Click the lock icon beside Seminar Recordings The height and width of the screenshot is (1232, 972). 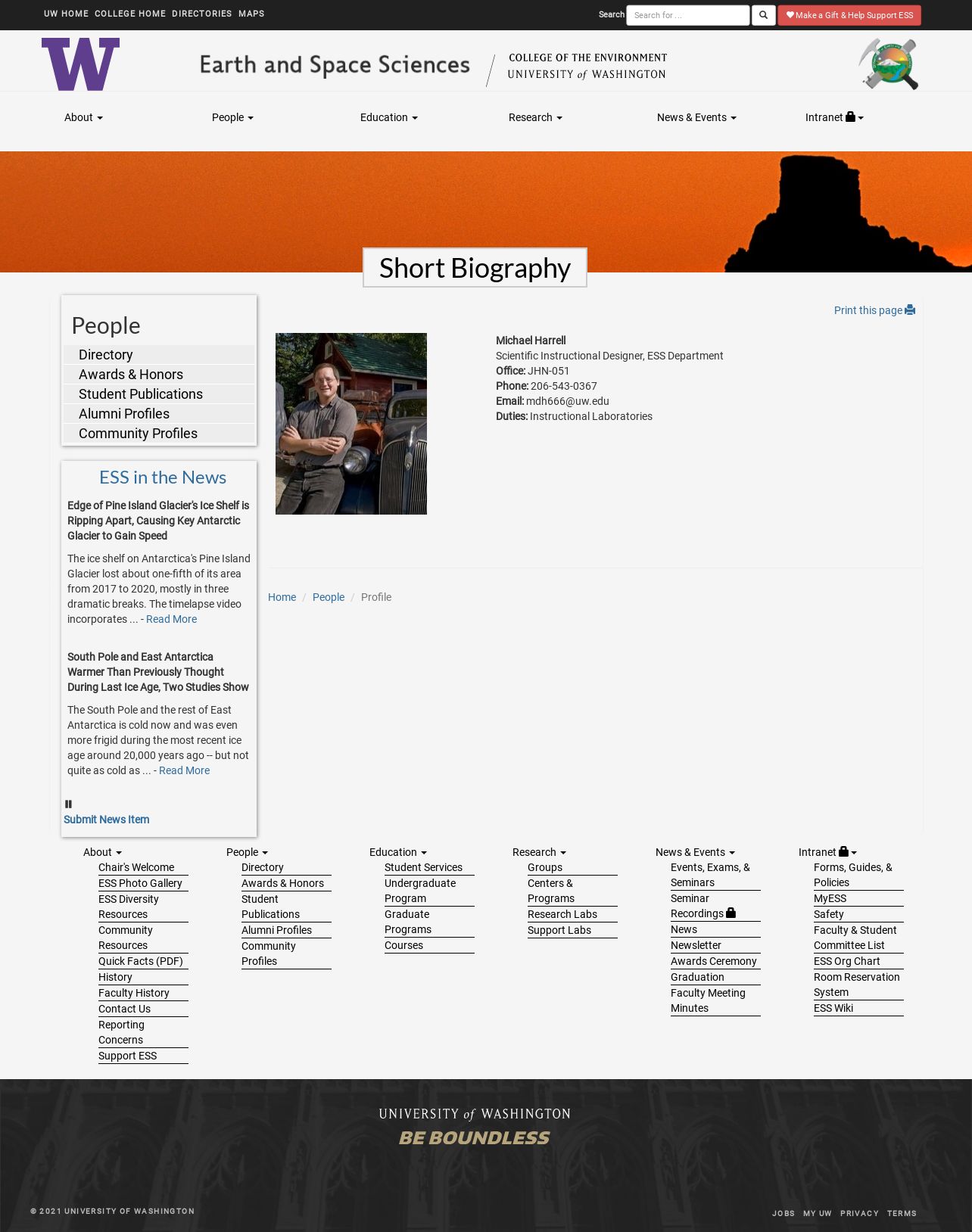coord(731,913)
